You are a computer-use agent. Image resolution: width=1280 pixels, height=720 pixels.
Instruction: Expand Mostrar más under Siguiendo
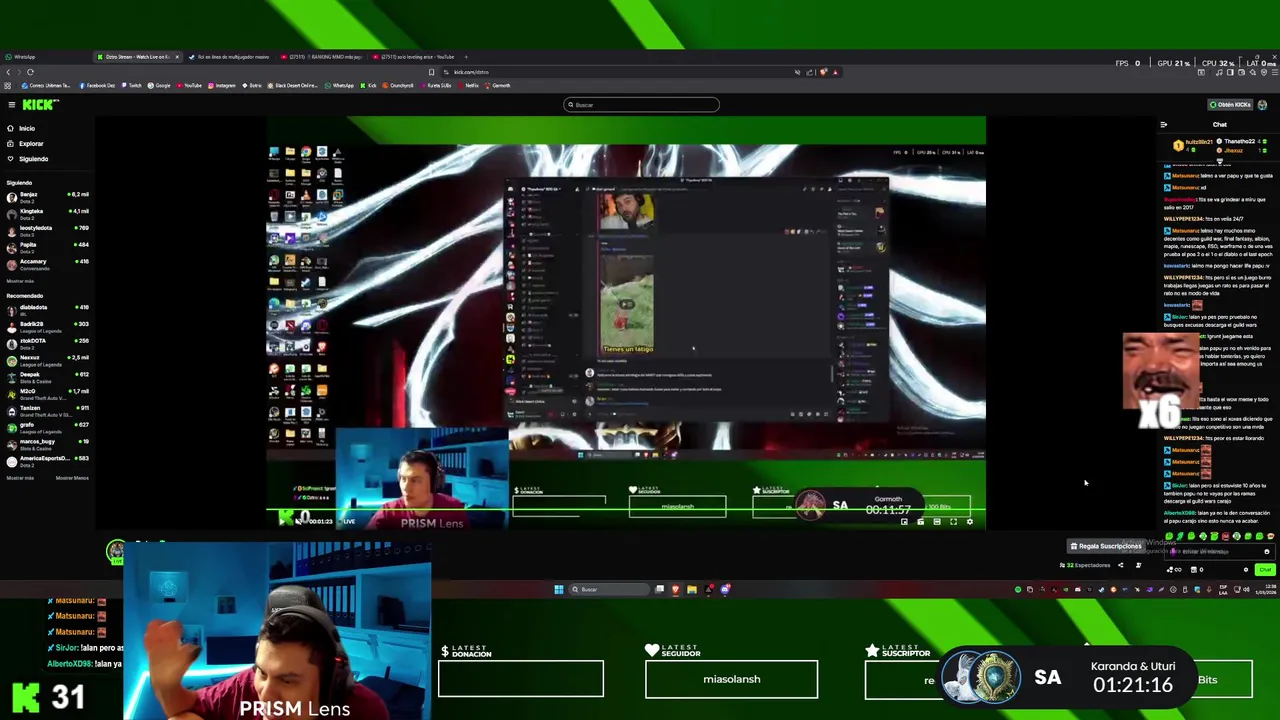click(x=20, y=281)
